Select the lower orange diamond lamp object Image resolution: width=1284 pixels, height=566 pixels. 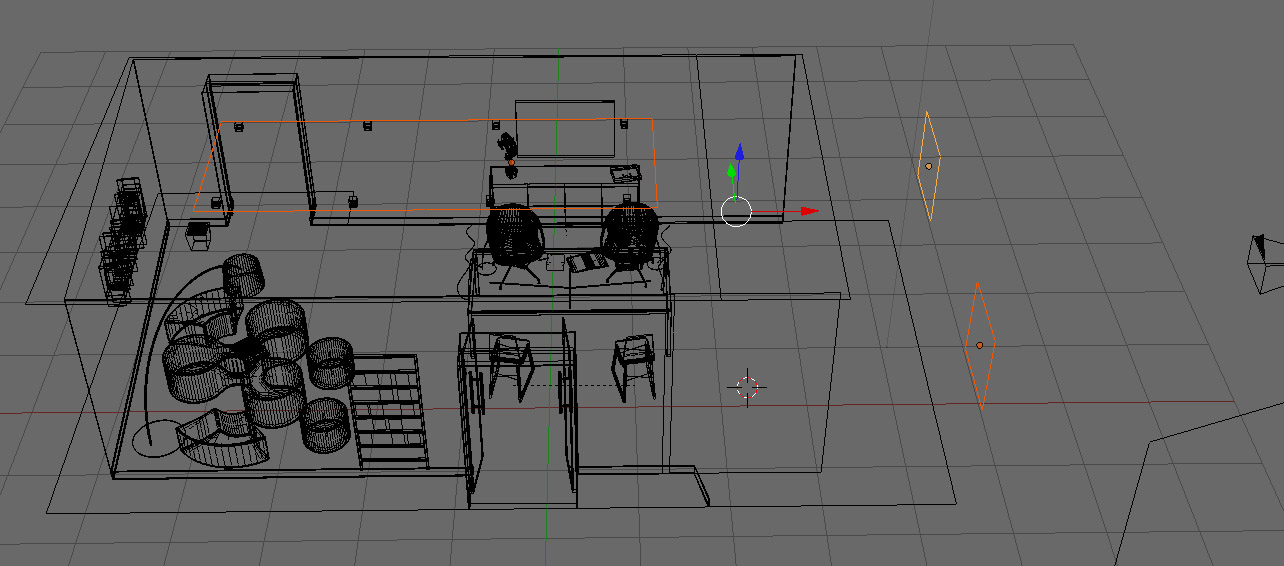point(980,345)
